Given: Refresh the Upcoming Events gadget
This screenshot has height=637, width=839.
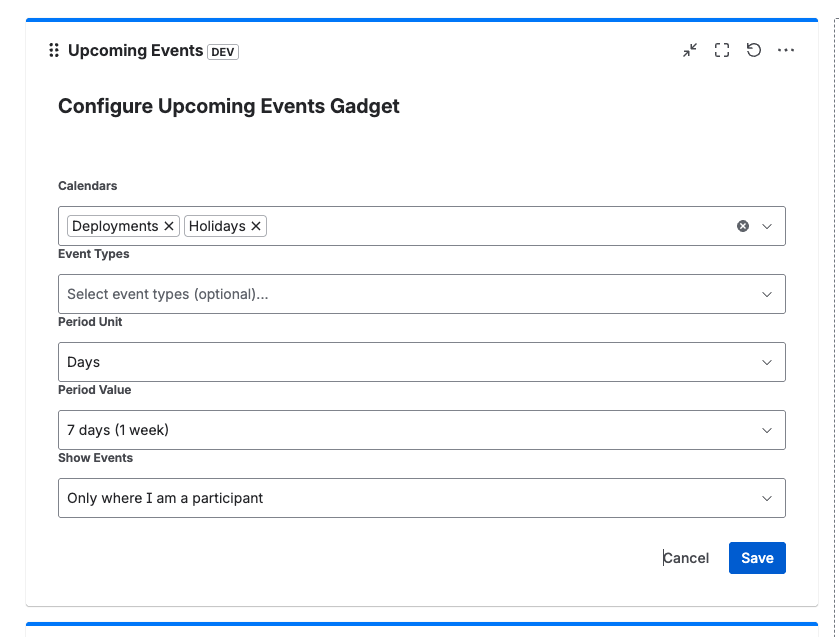Looking at the screenshot, I should point(754,49).
